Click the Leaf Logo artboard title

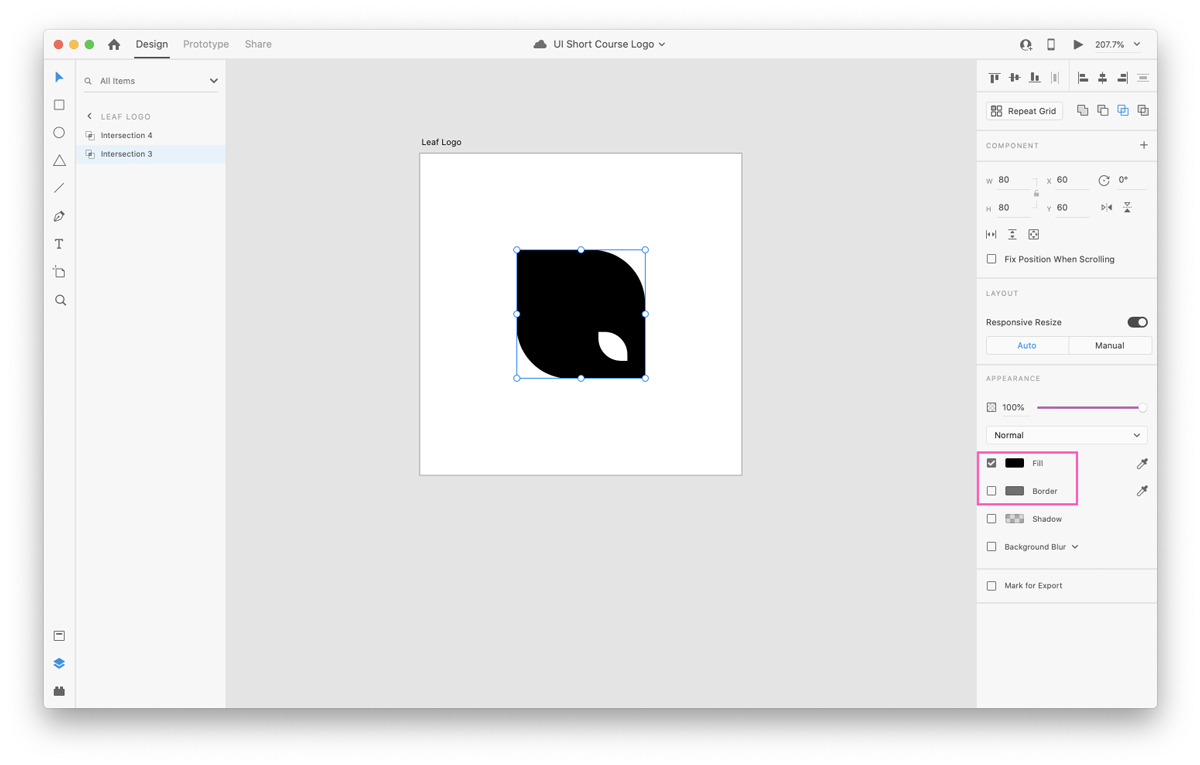(441, 142)
